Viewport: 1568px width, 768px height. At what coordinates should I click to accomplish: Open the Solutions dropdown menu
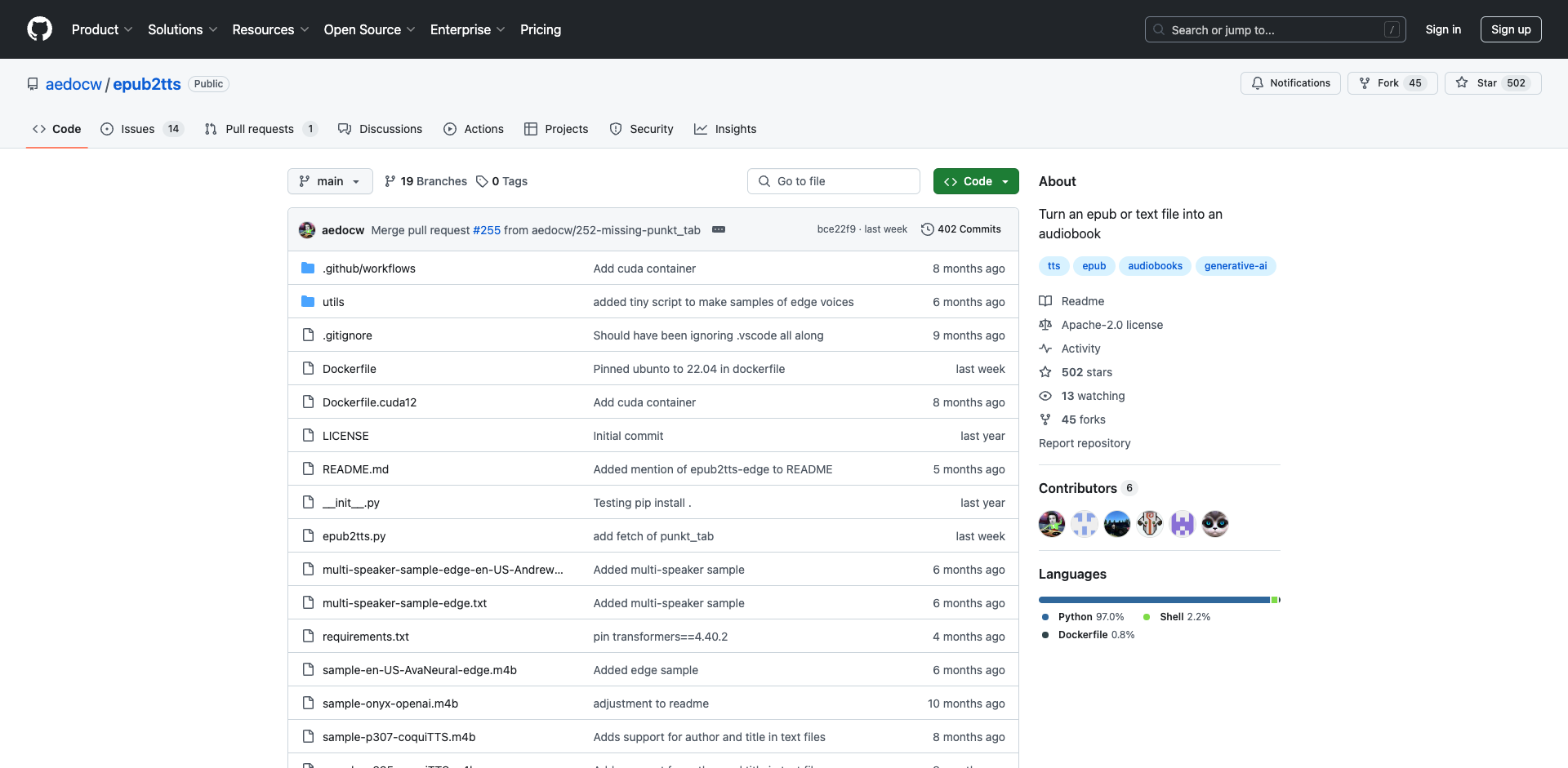(183, 29)
